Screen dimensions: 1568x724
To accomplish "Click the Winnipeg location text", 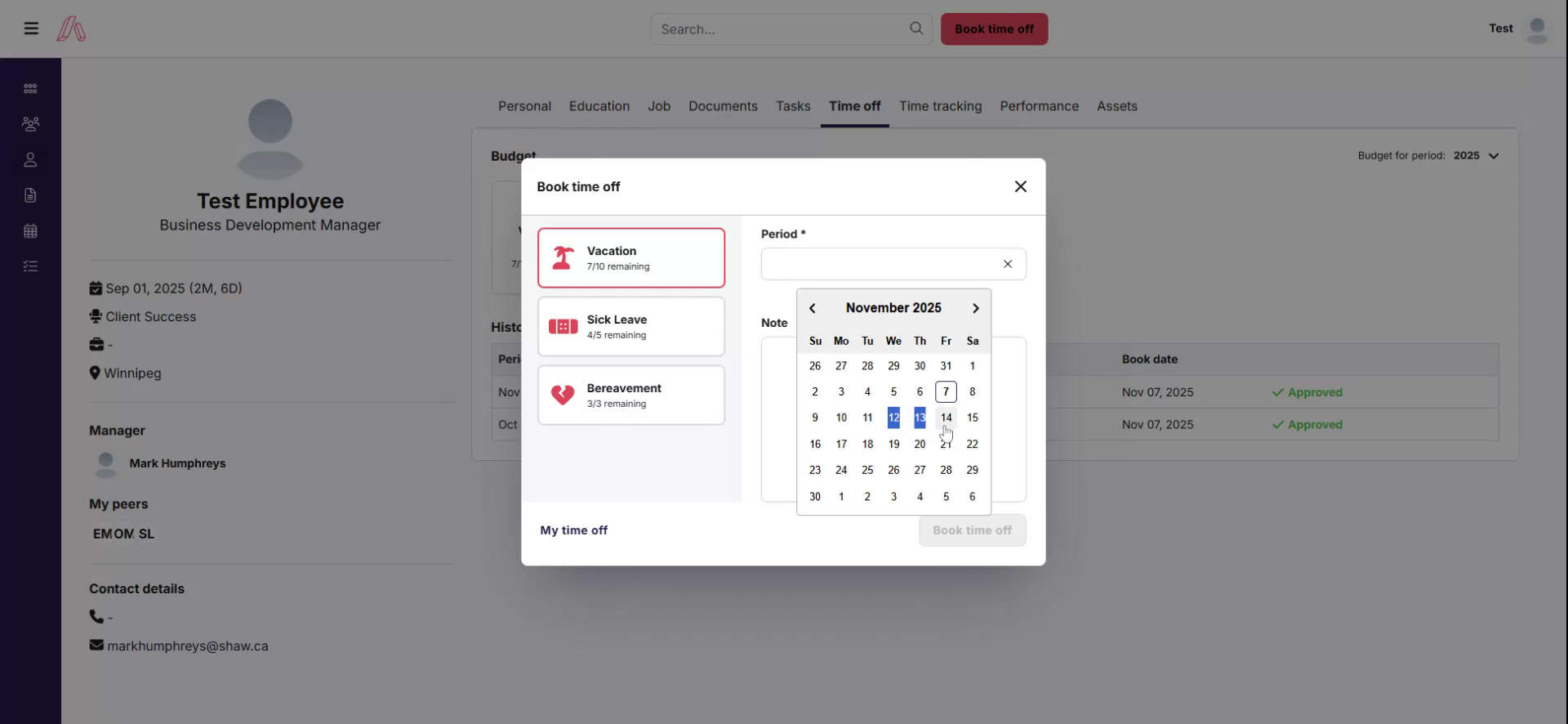I will pyautogui.click(x=132, y=373).
